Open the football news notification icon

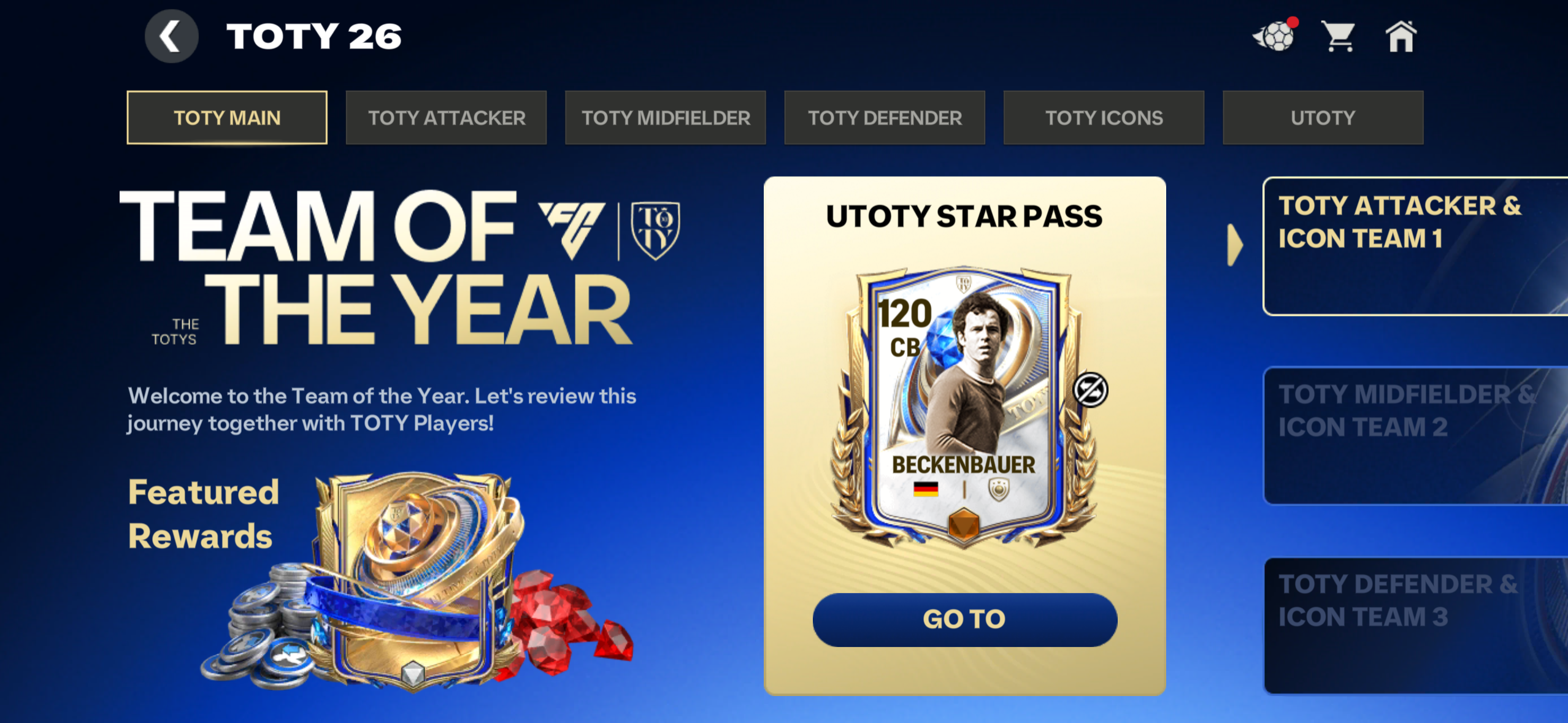point(1276,36)
